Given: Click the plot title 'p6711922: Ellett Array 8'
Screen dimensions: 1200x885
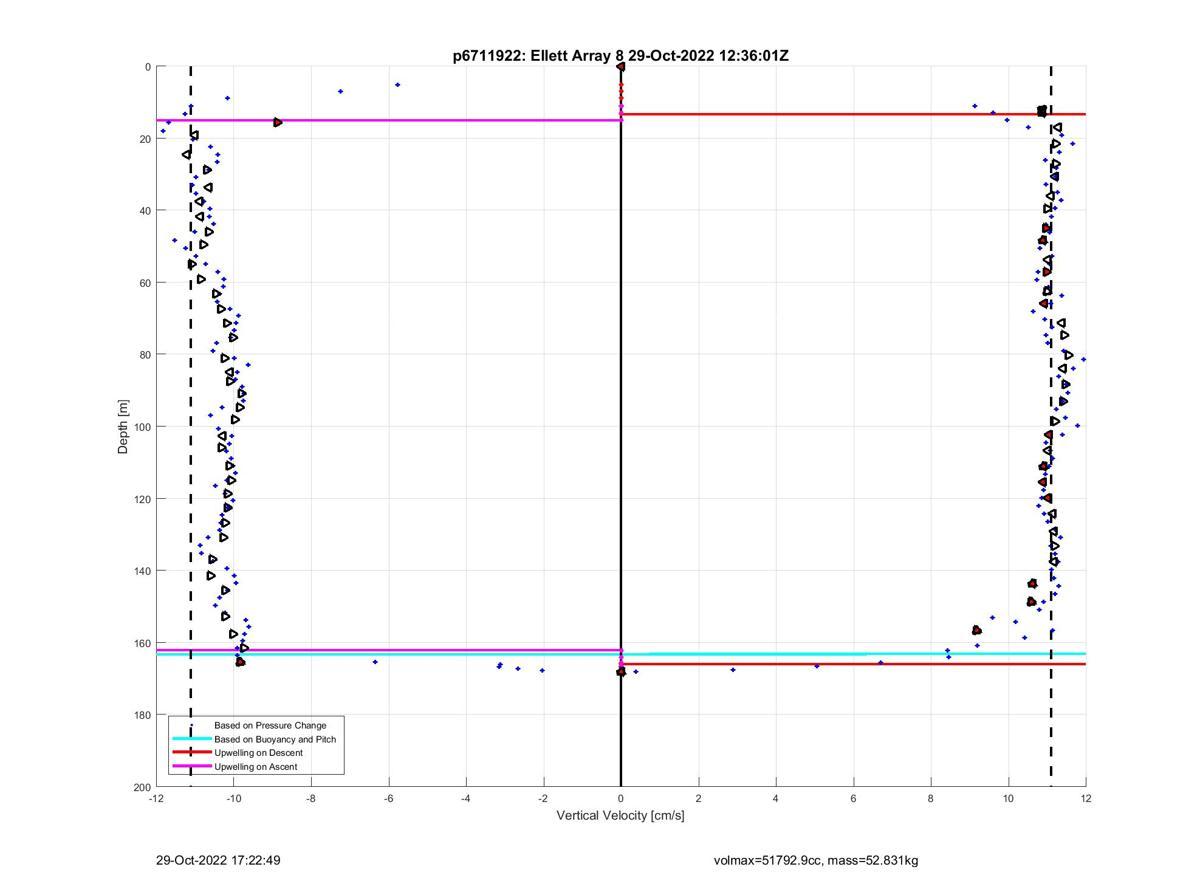Looking at the screenshot, I should (538, 56).
